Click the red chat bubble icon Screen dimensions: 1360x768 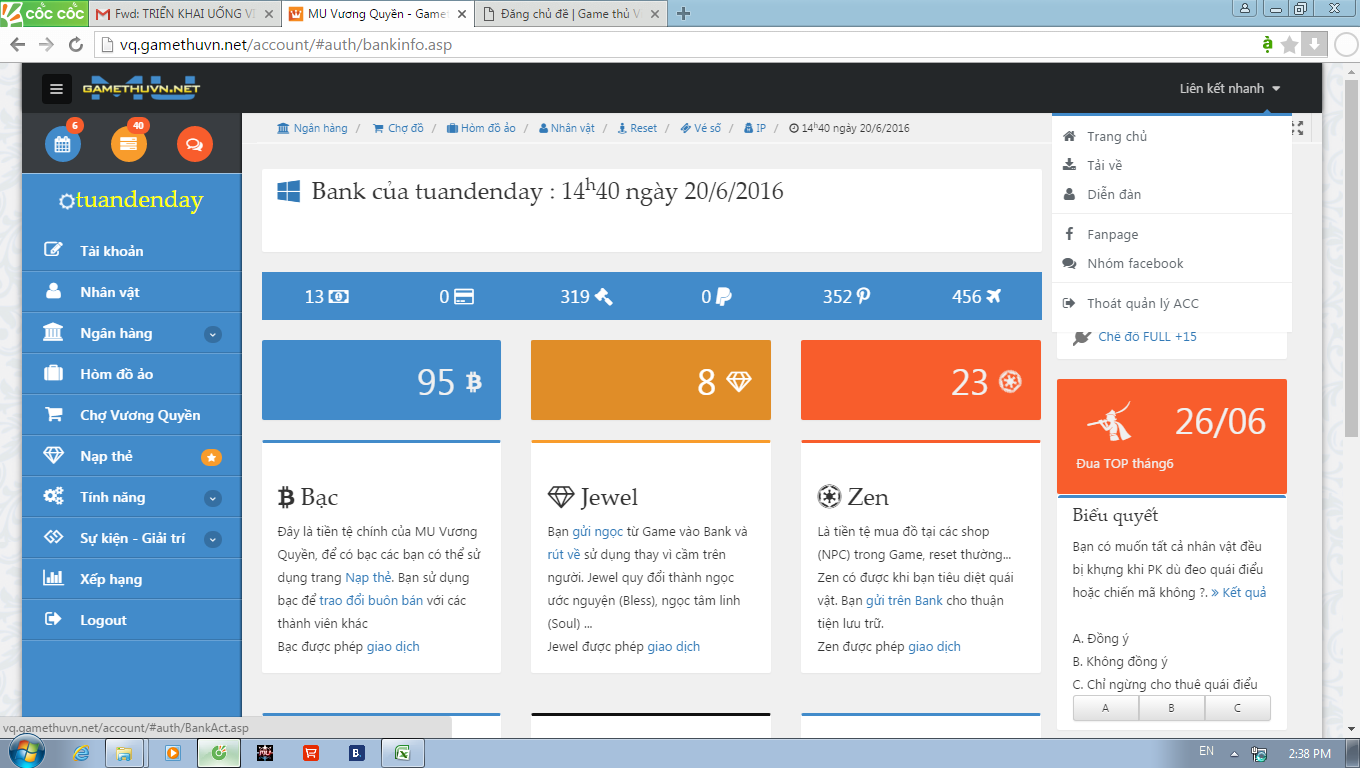[x=194, y=145]
